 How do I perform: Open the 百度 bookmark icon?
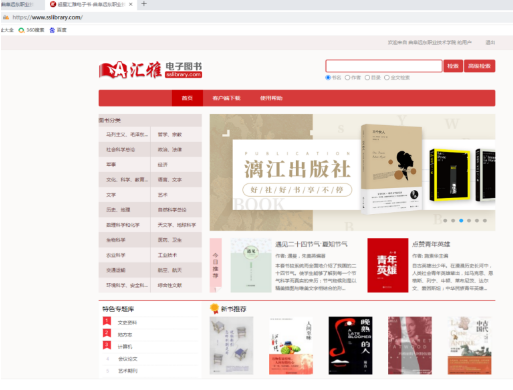point(52,30)
